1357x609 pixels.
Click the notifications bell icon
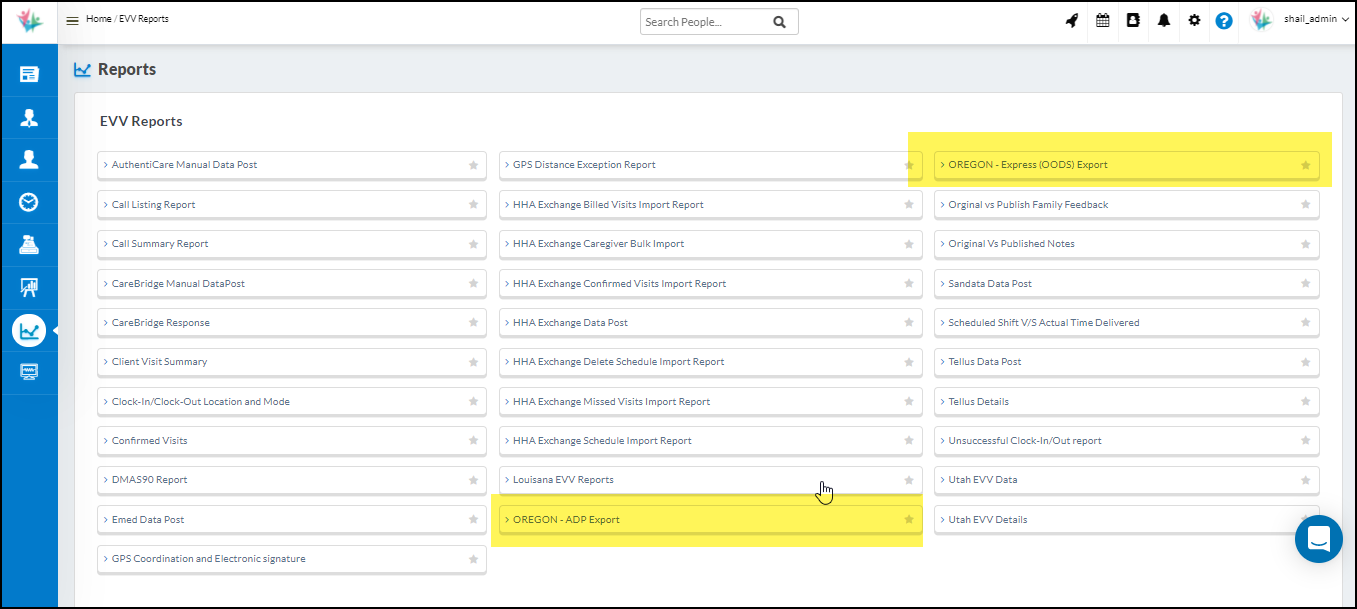pos(1164,20)
